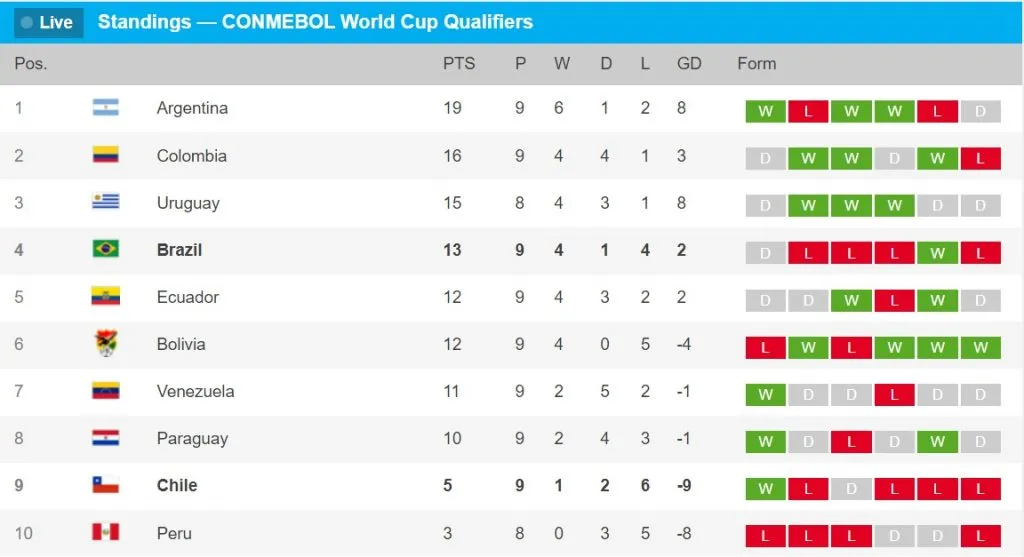The width and height of the screenshot is (1024, 557).
Task: Open the Brazil team link
Action: pyautogui.click(x=179, y=249)
